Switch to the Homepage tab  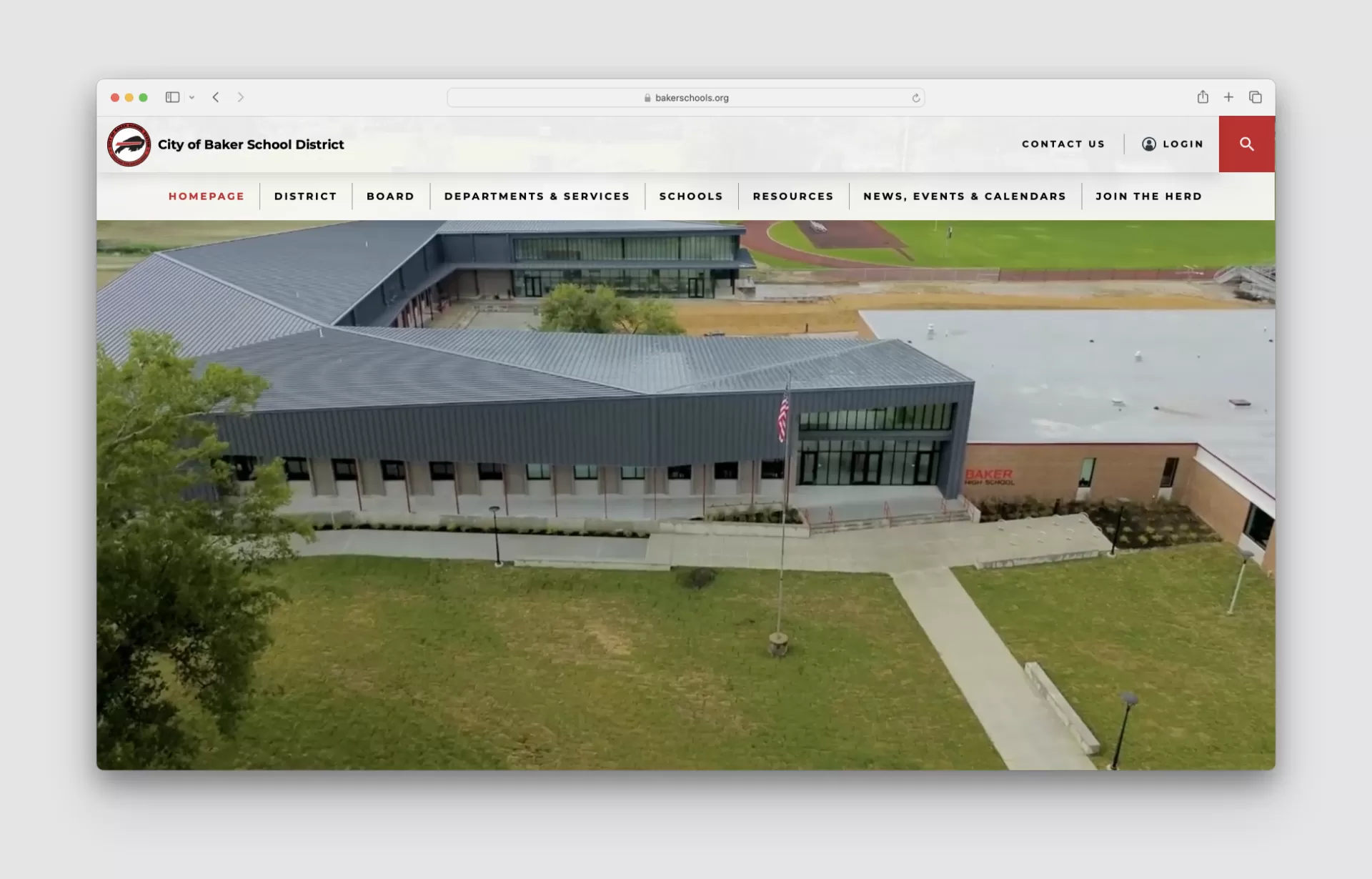pyautogui.click(x=206, y=196)
